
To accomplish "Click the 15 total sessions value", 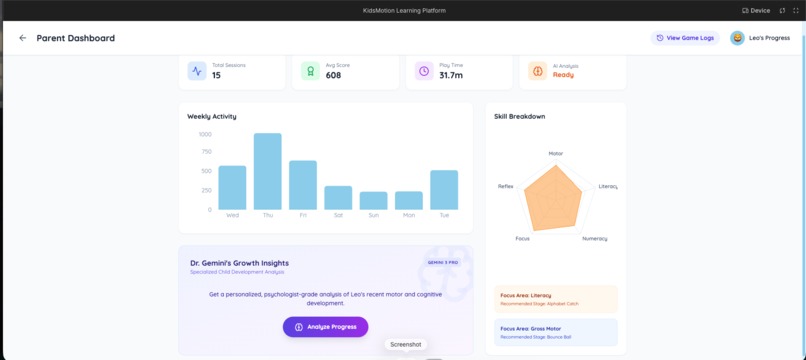I will coord(216,75).
